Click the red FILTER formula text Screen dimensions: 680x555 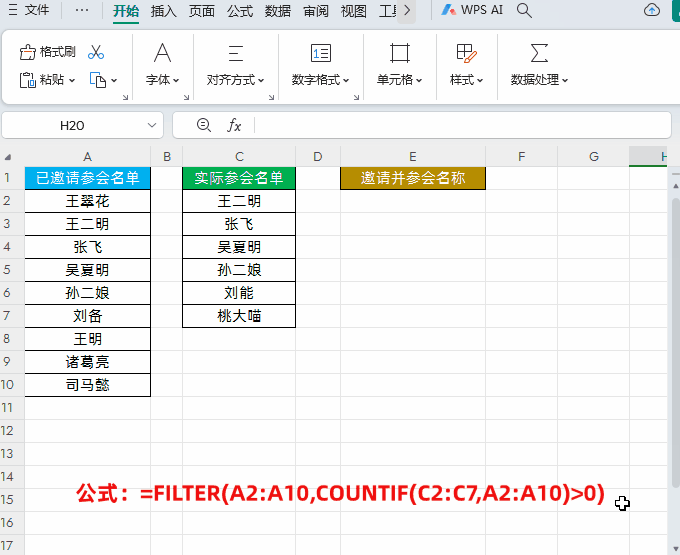(340, 493)
